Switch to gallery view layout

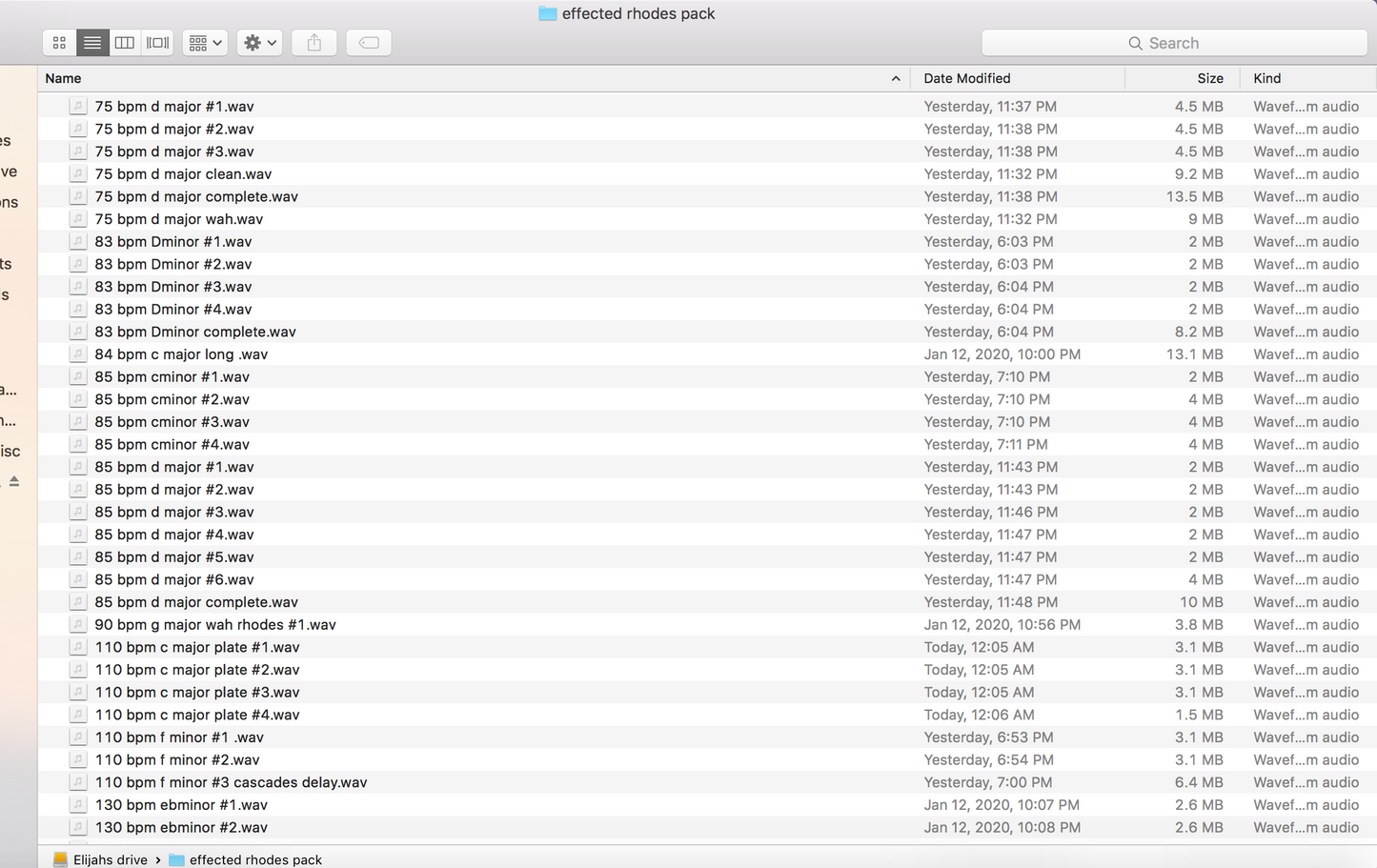[157, 43]
